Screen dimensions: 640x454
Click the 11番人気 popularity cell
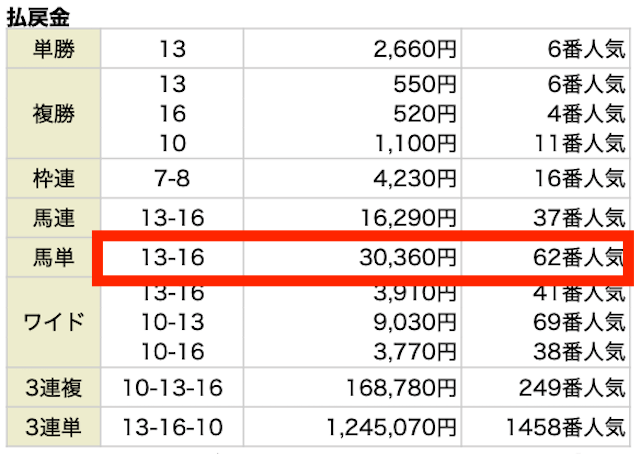click(x=580, y=143)
